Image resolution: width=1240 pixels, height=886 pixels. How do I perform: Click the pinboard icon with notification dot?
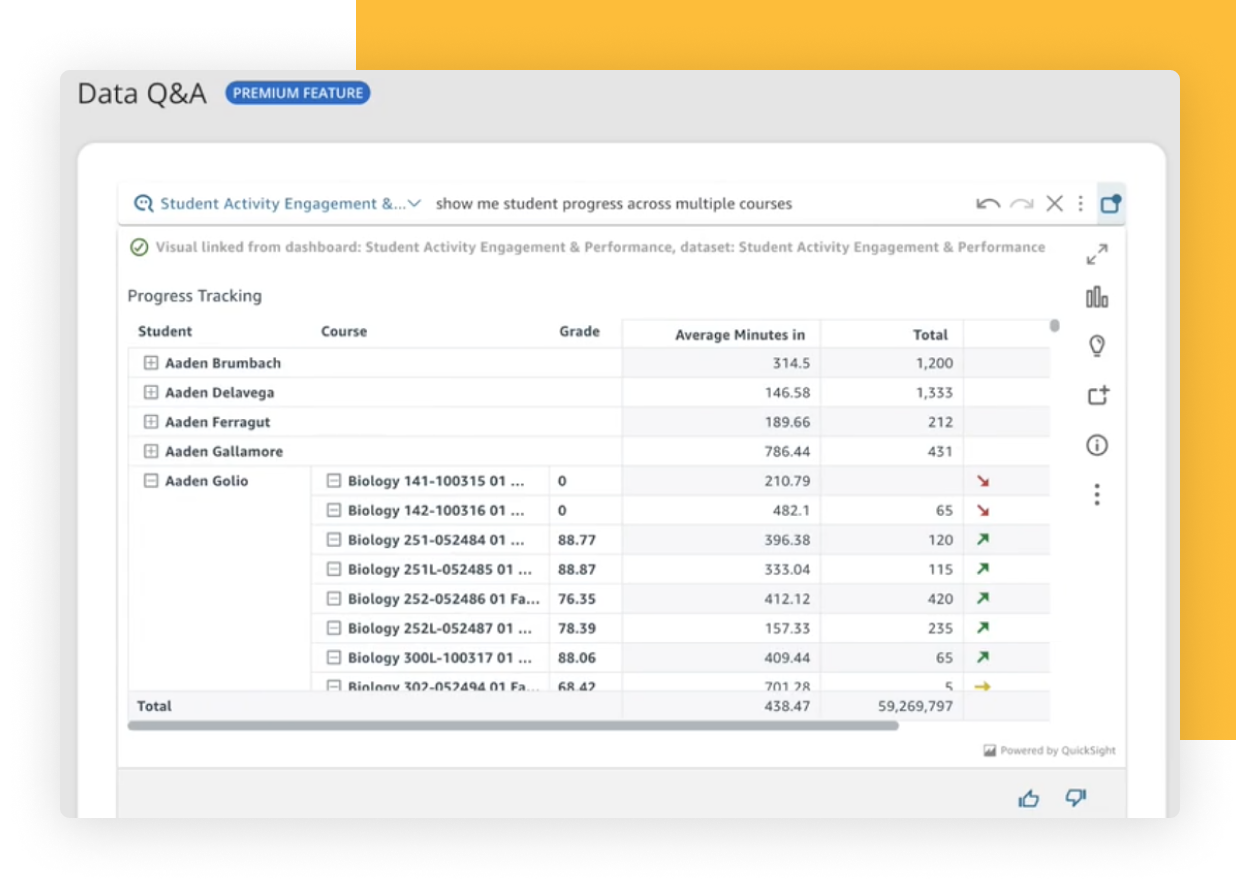pos(1111,204)
